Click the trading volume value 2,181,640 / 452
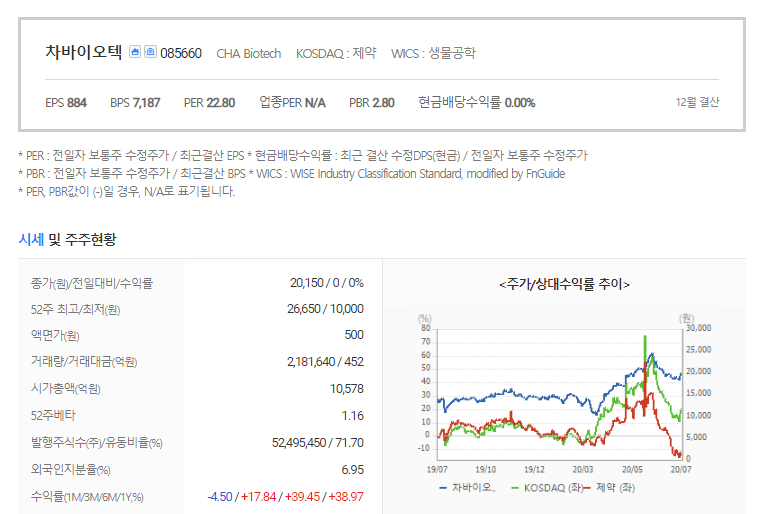The height and width of the screenshot is (514, 764). pyautogui.click(x=325, y=362)
